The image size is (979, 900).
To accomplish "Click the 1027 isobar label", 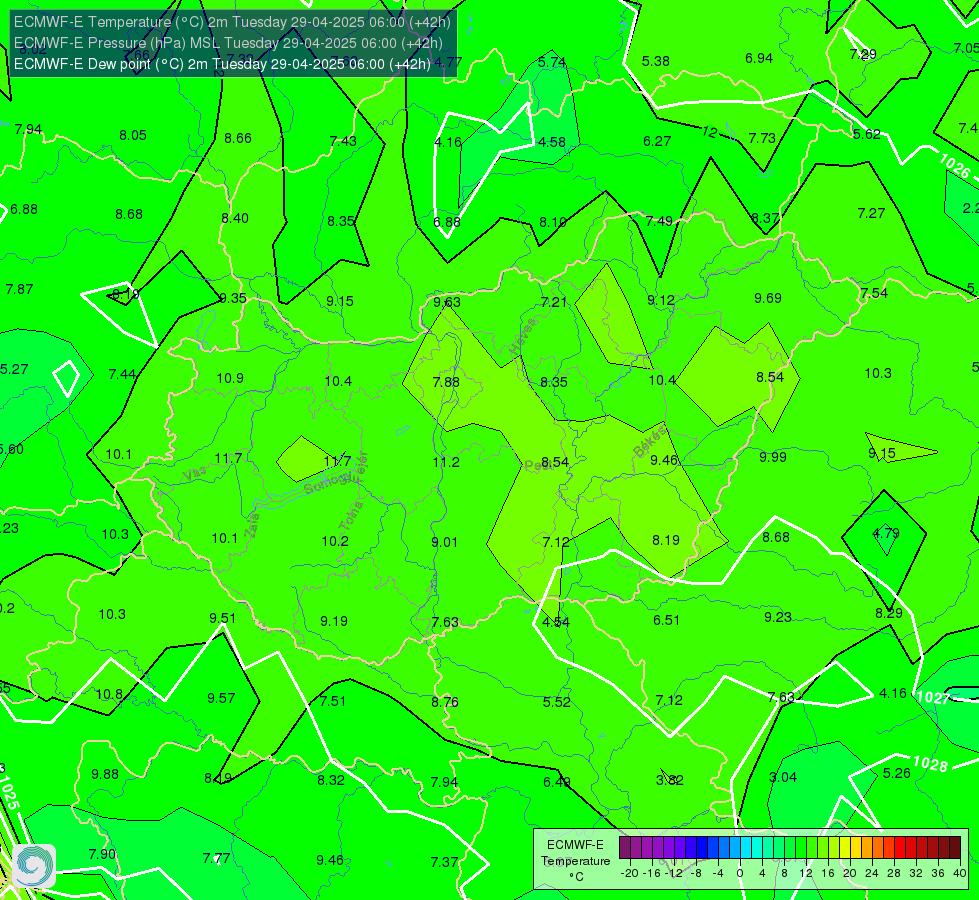I will pos(933,698).
